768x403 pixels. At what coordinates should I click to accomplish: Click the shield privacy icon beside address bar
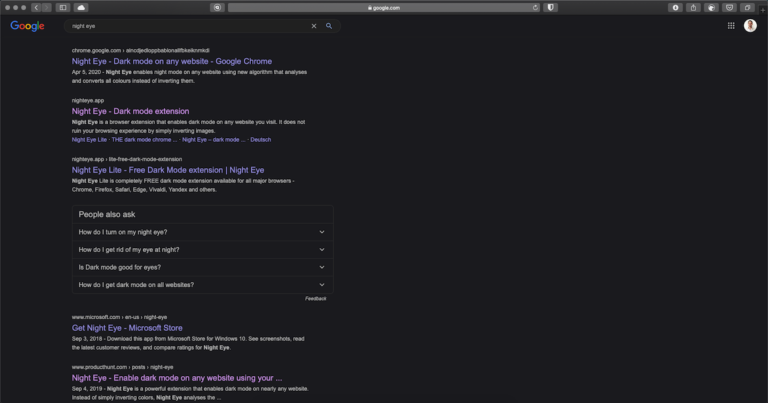click(x=551, y=7)
